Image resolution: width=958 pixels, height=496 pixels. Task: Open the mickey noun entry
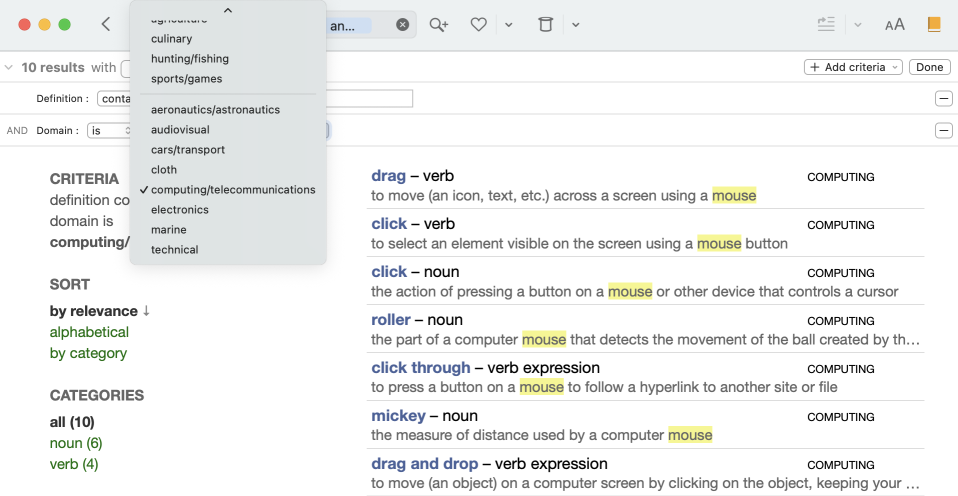click(x=398, y=416)
